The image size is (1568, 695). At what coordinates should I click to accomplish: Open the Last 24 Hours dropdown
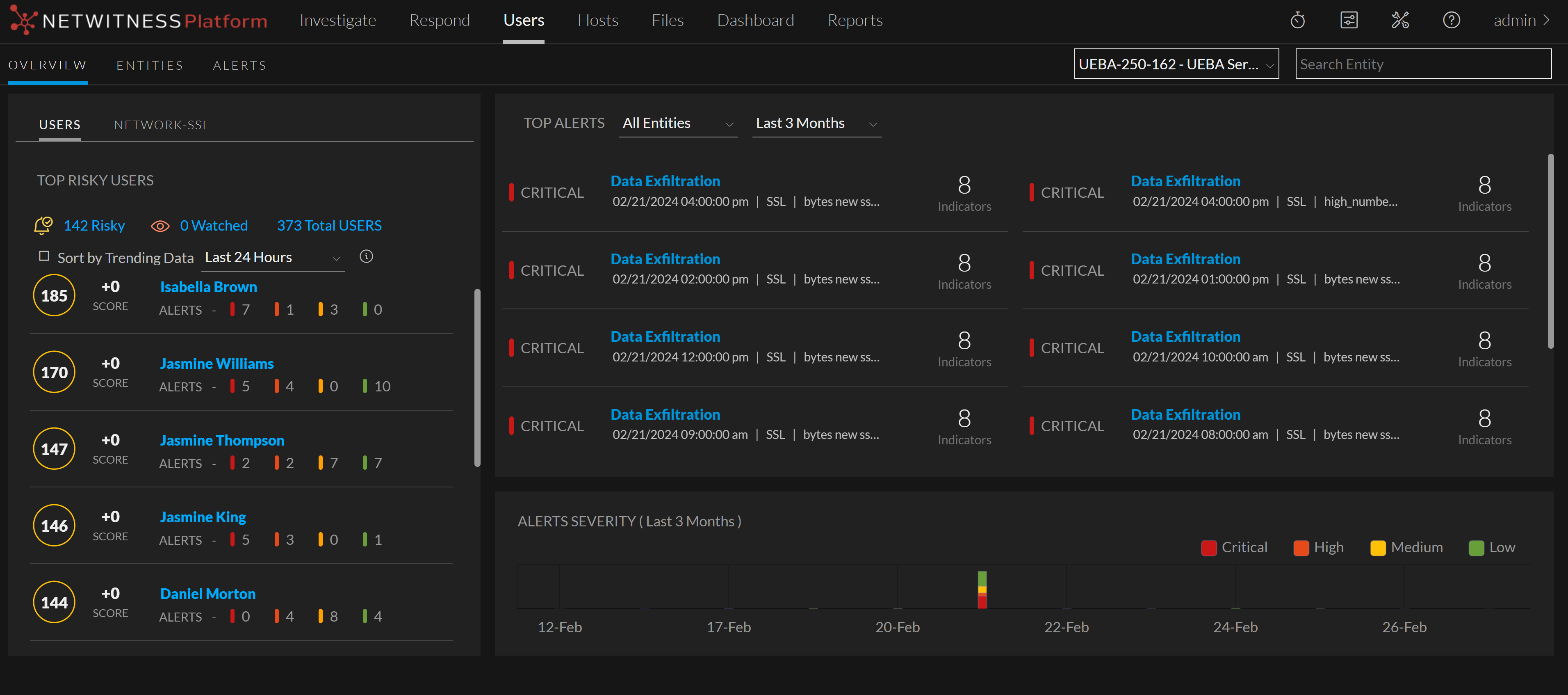point(273,258)
